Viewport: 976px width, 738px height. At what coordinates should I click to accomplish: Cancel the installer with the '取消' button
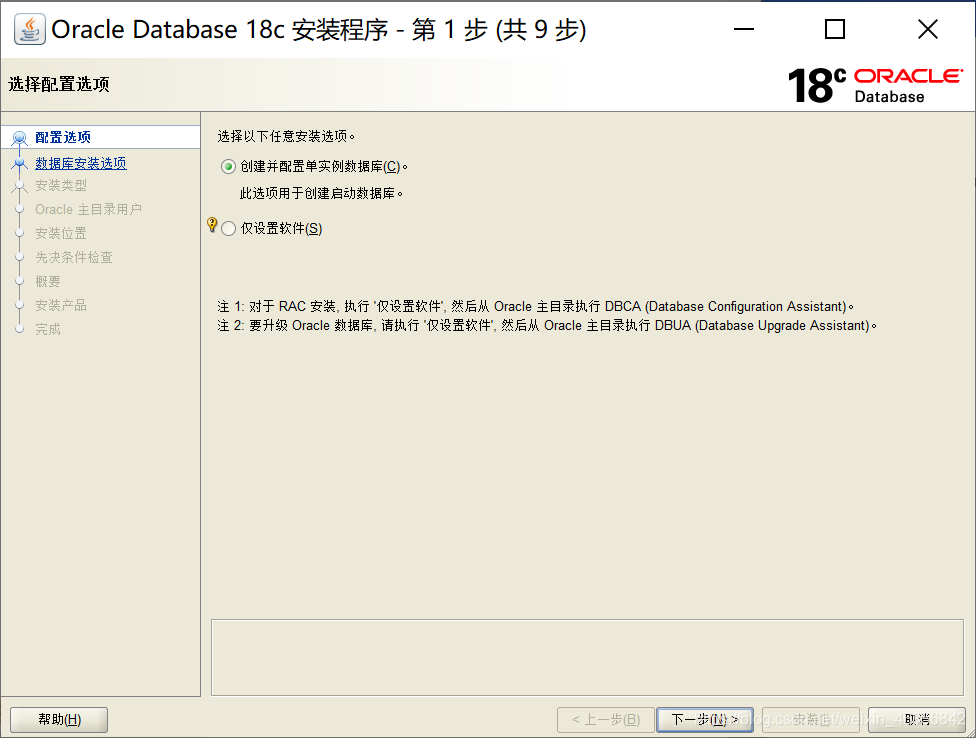tap(917, 720)
